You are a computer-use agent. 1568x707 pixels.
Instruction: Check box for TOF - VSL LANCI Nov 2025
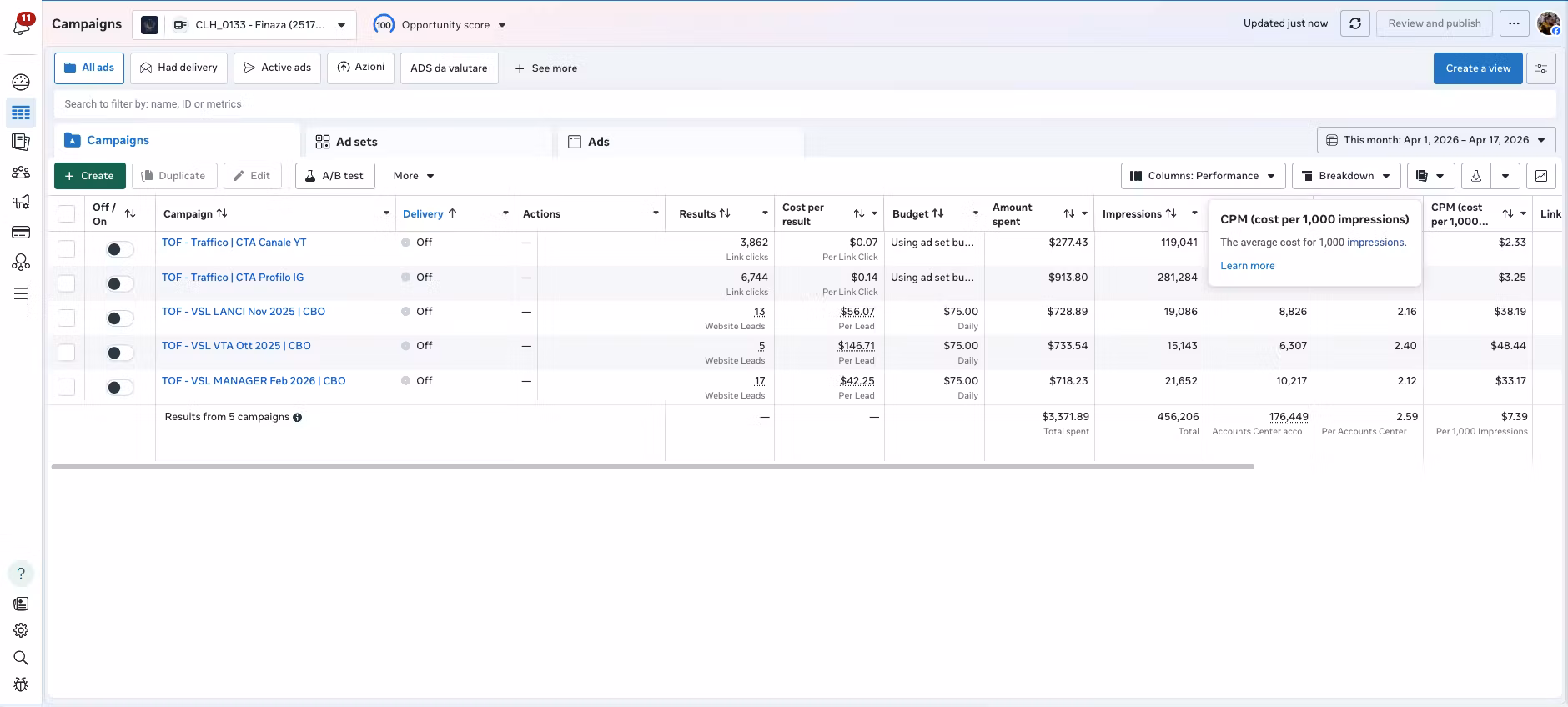[67, 318]
